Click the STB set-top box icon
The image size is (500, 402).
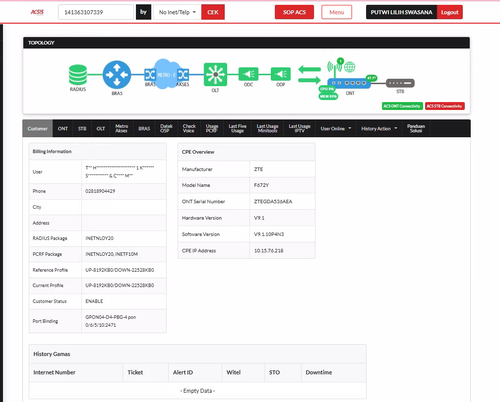[x=400, y=83]
